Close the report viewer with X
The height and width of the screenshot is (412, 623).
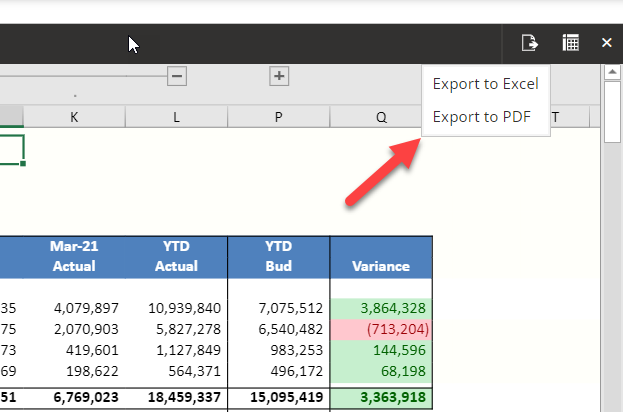(x=606, y=42)
